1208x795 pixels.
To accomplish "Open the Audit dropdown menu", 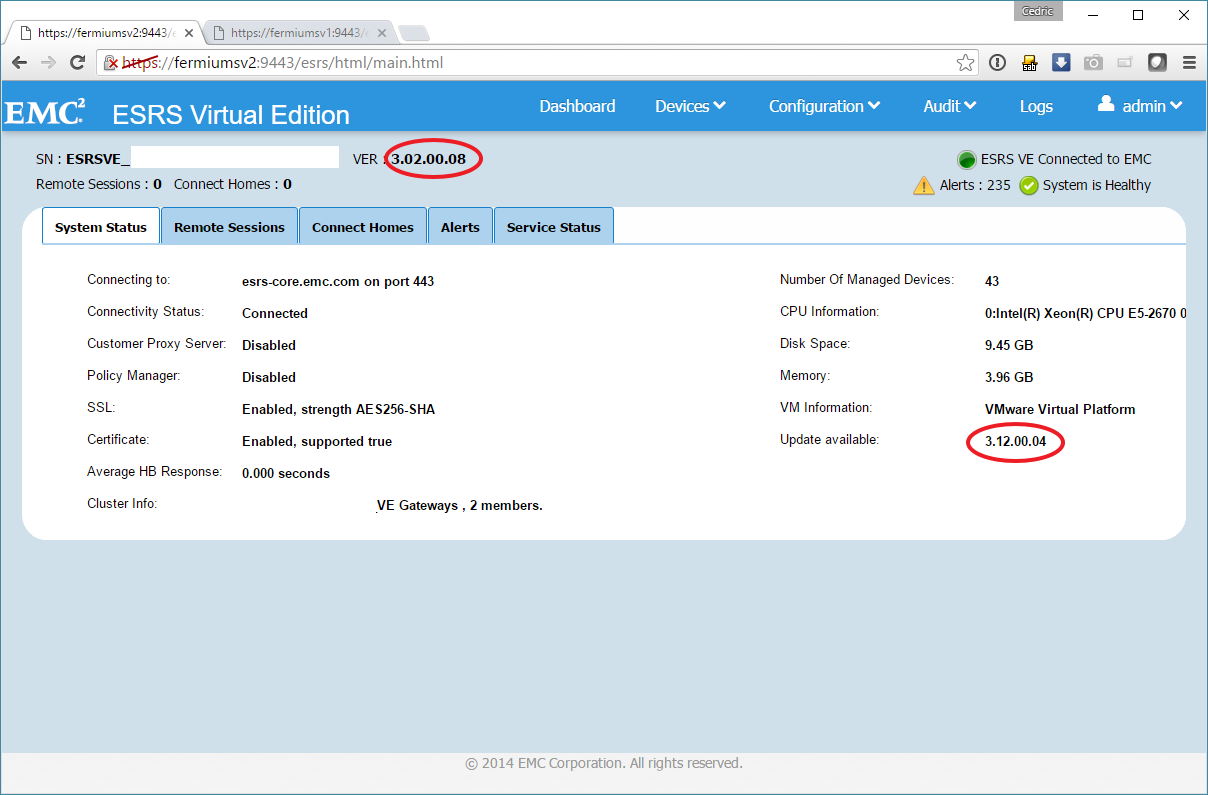I will click(x=949, y=106).
